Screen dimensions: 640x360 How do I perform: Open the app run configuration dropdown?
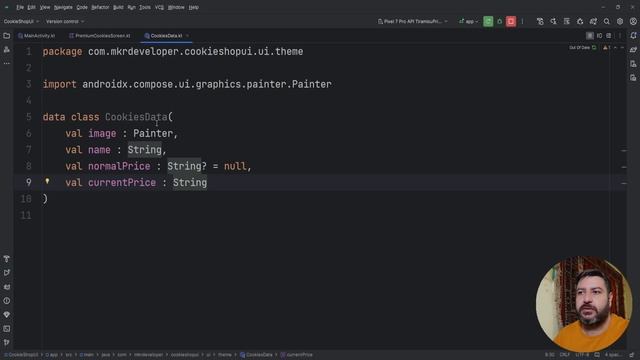[x=468, y=21]
